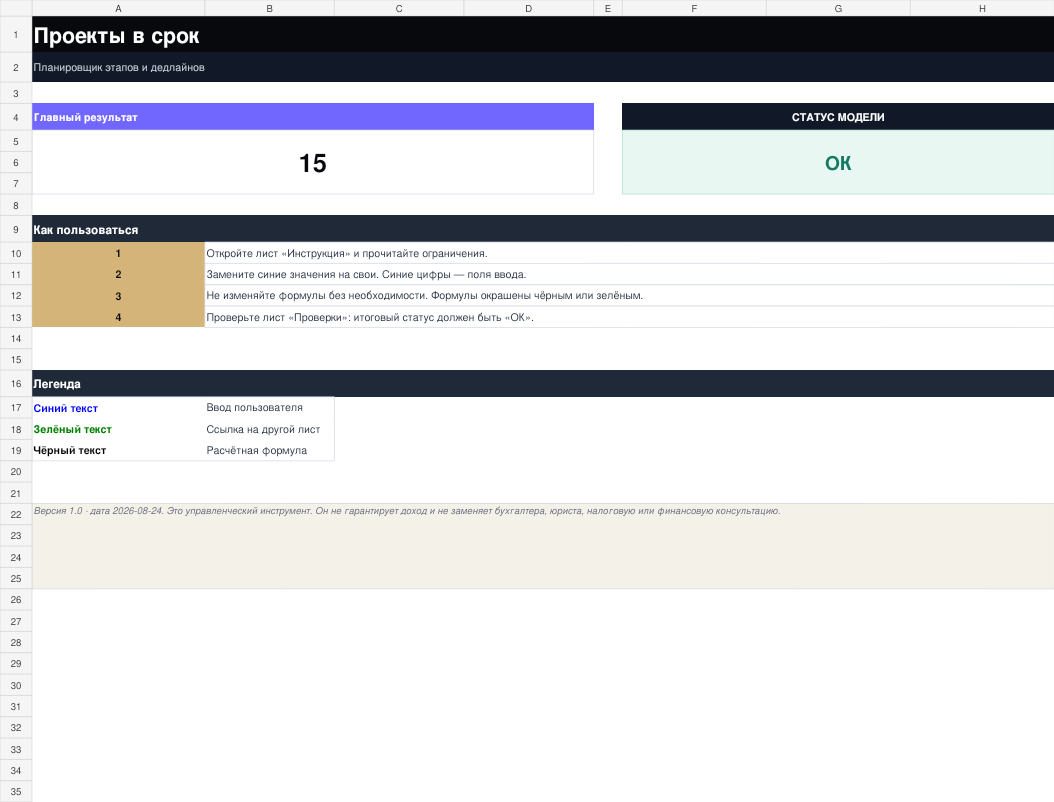Select column G header
The height and width of the screenshot is (802, 1054).
(838, 8)
